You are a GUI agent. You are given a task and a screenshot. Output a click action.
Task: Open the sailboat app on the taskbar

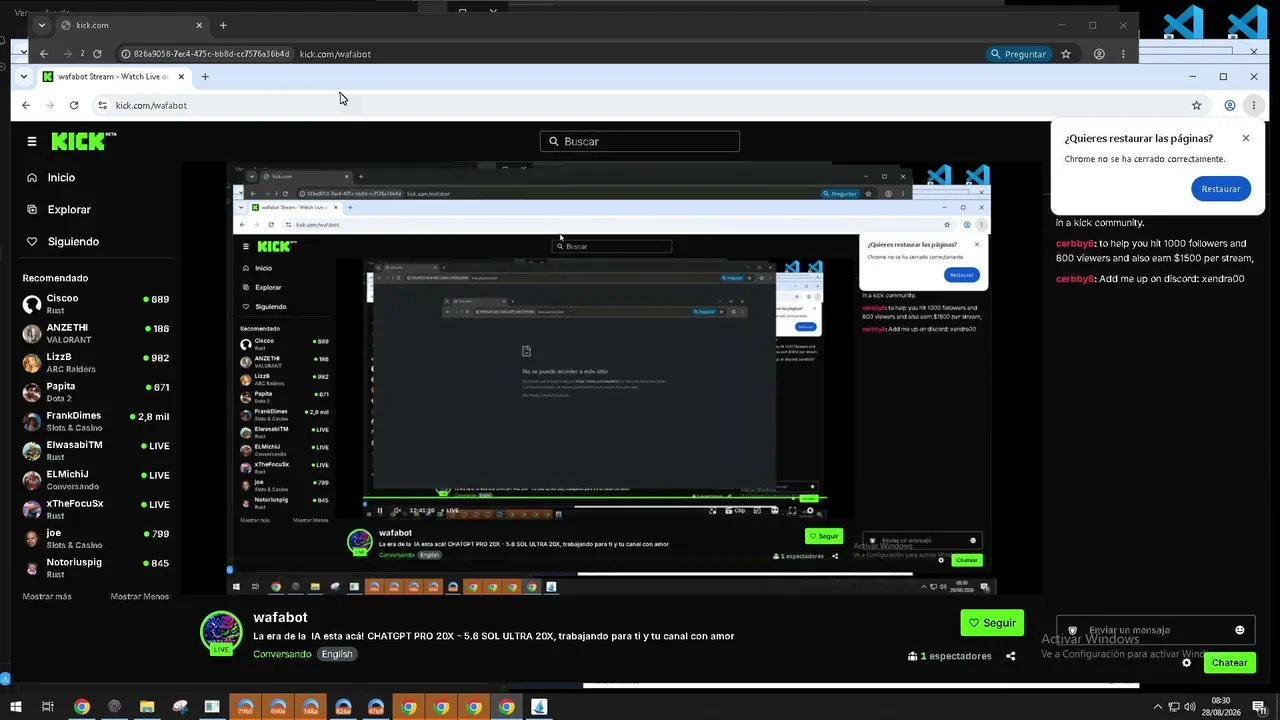coord(539,707)
